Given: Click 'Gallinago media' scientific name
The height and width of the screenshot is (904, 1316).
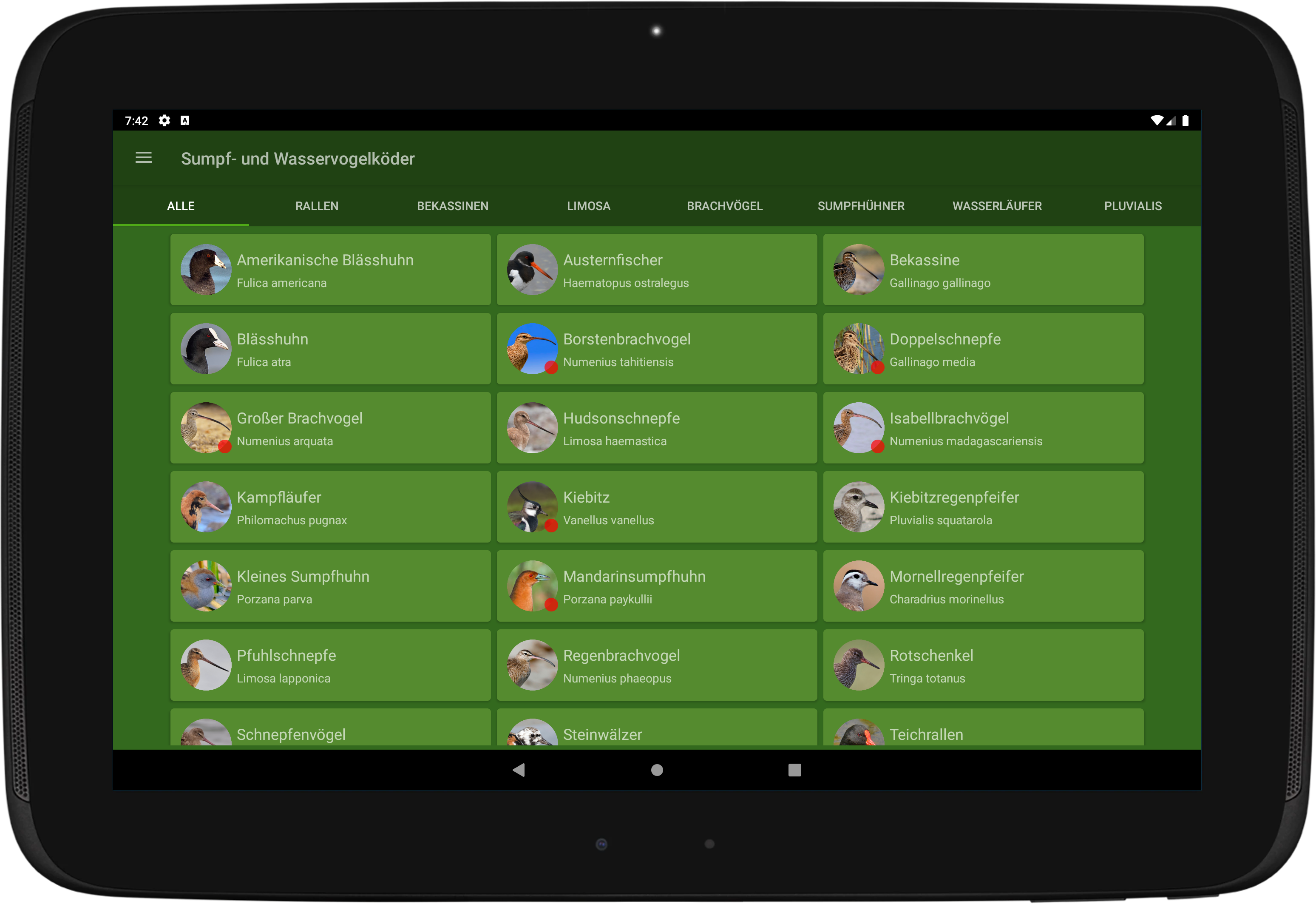Looking at the screenshot, I should click(932, 362).
